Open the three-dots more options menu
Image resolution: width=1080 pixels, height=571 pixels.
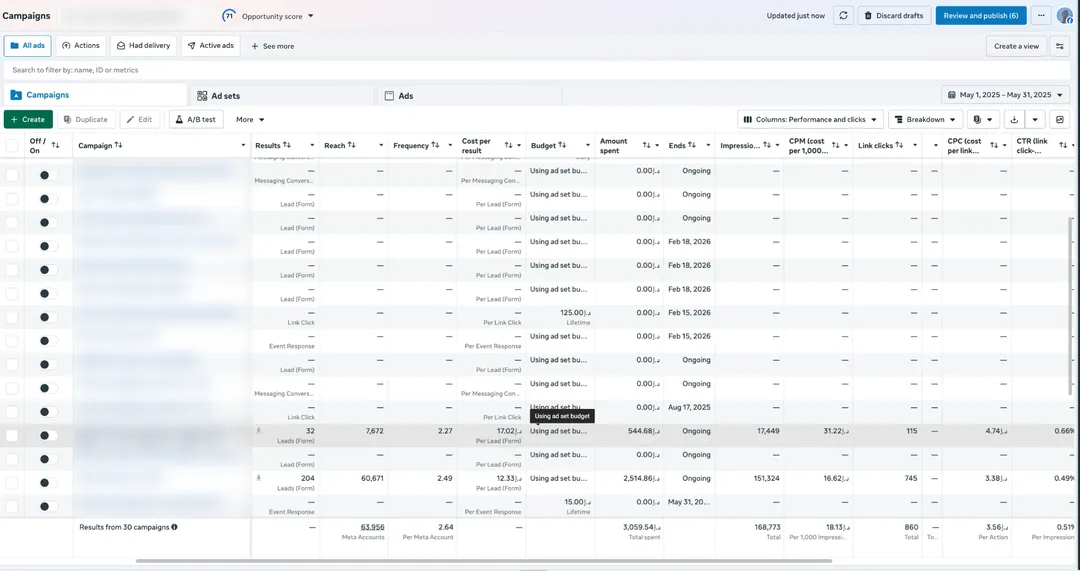coord(1041,16)
